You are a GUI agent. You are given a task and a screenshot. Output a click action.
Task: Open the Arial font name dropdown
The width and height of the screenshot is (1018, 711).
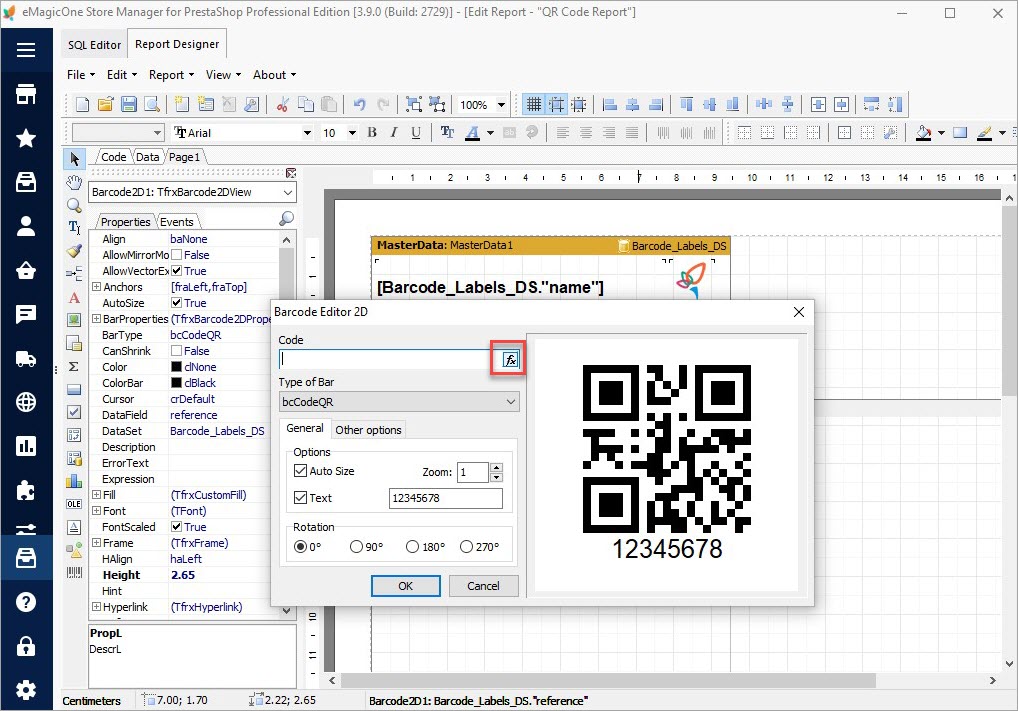(x=307, y=132)
